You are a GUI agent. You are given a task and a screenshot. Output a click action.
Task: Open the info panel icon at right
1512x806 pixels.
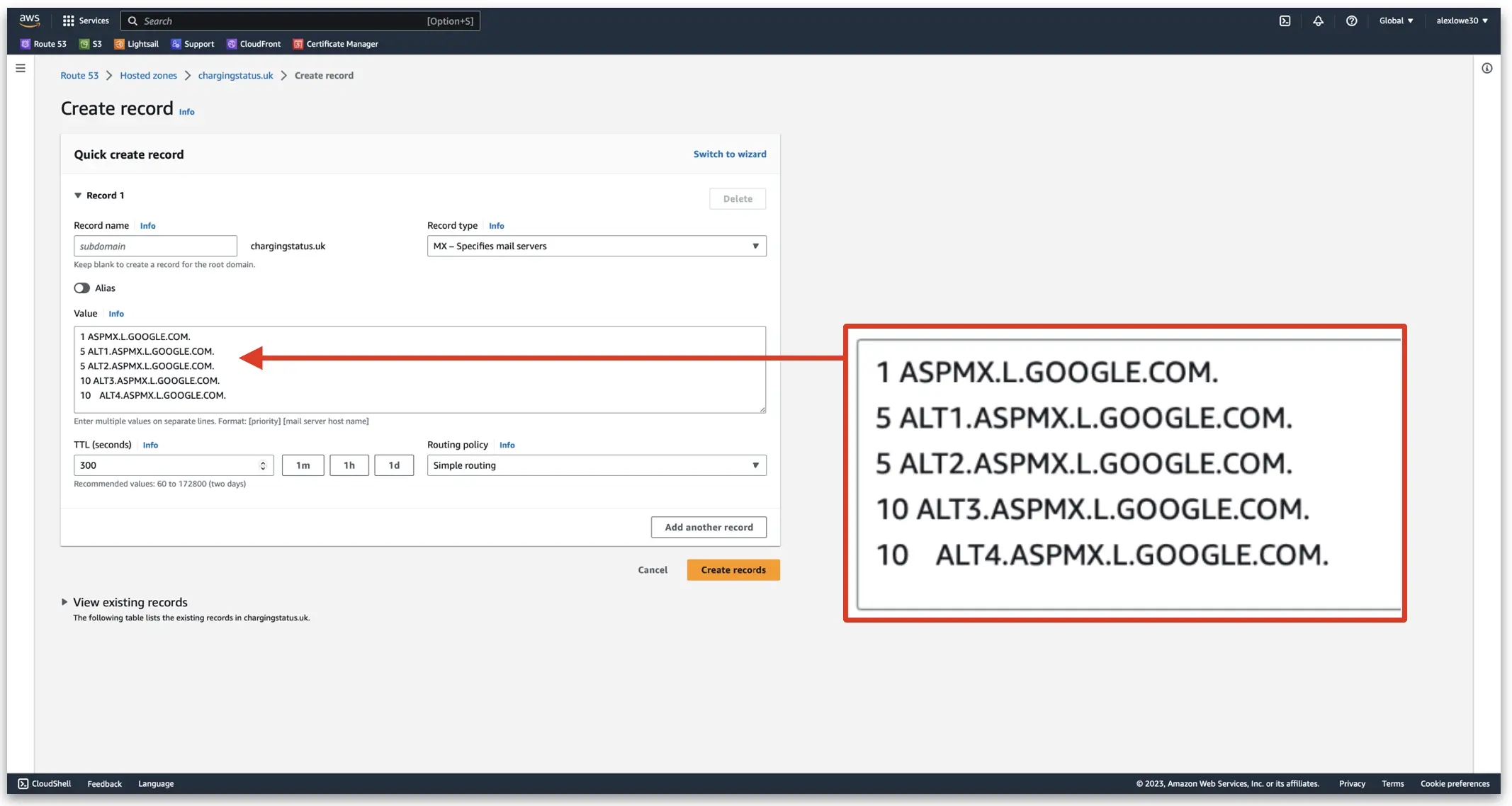(x=1486, y=68)
